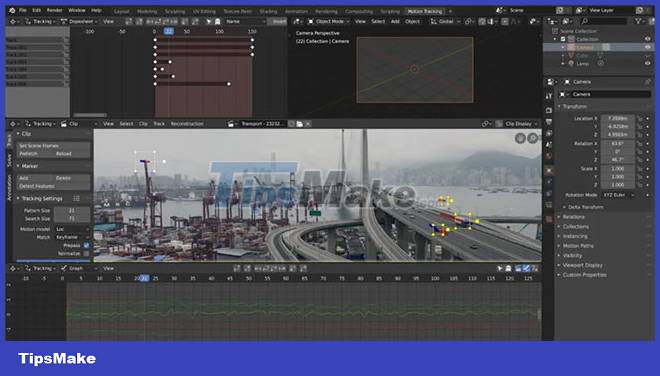Image resolution: width=660 pixels, height=376 pixels.
Task: Expand the Visibility panel
Action: [572, 256]
